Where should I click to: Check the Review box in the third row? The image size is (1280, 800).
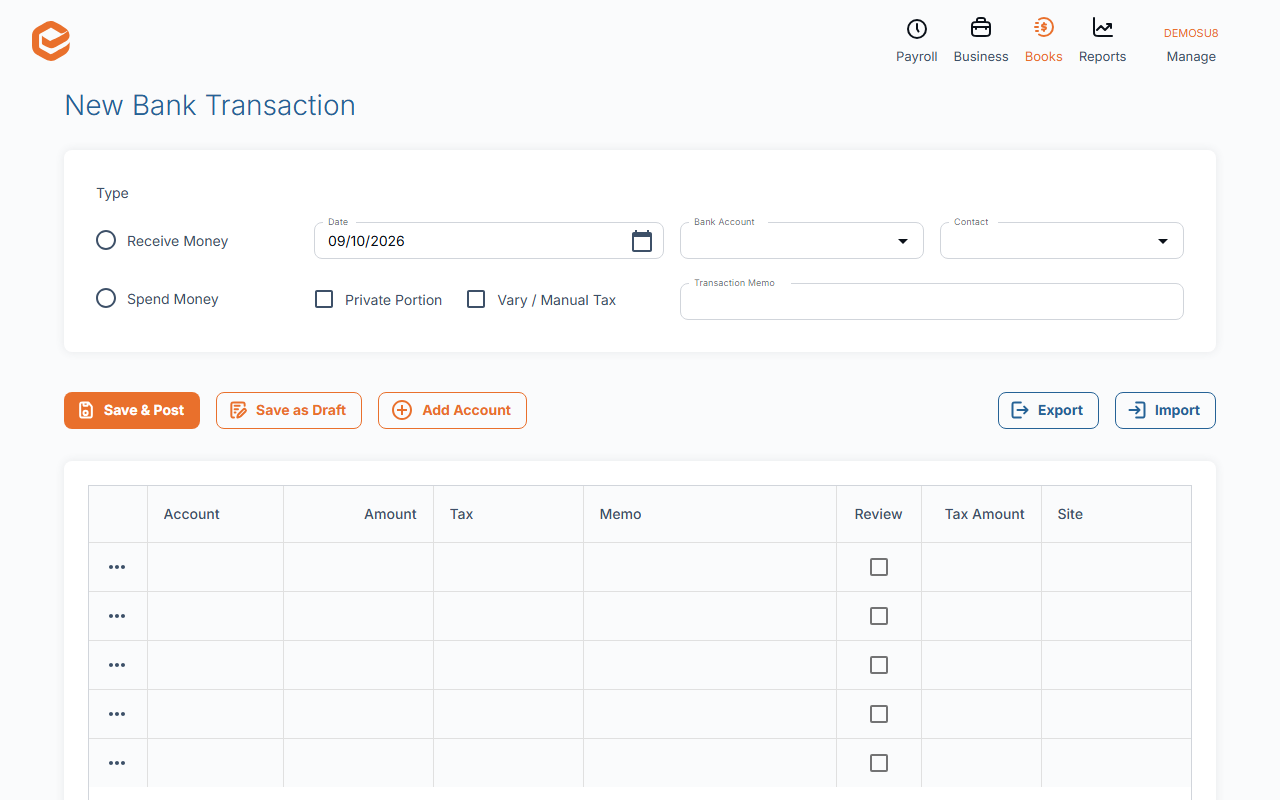(879, 665)
